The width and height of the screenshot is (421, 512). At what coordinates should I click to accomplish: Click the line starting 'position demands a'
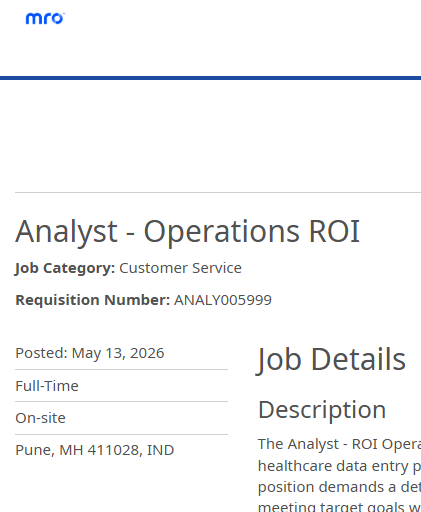339,487
